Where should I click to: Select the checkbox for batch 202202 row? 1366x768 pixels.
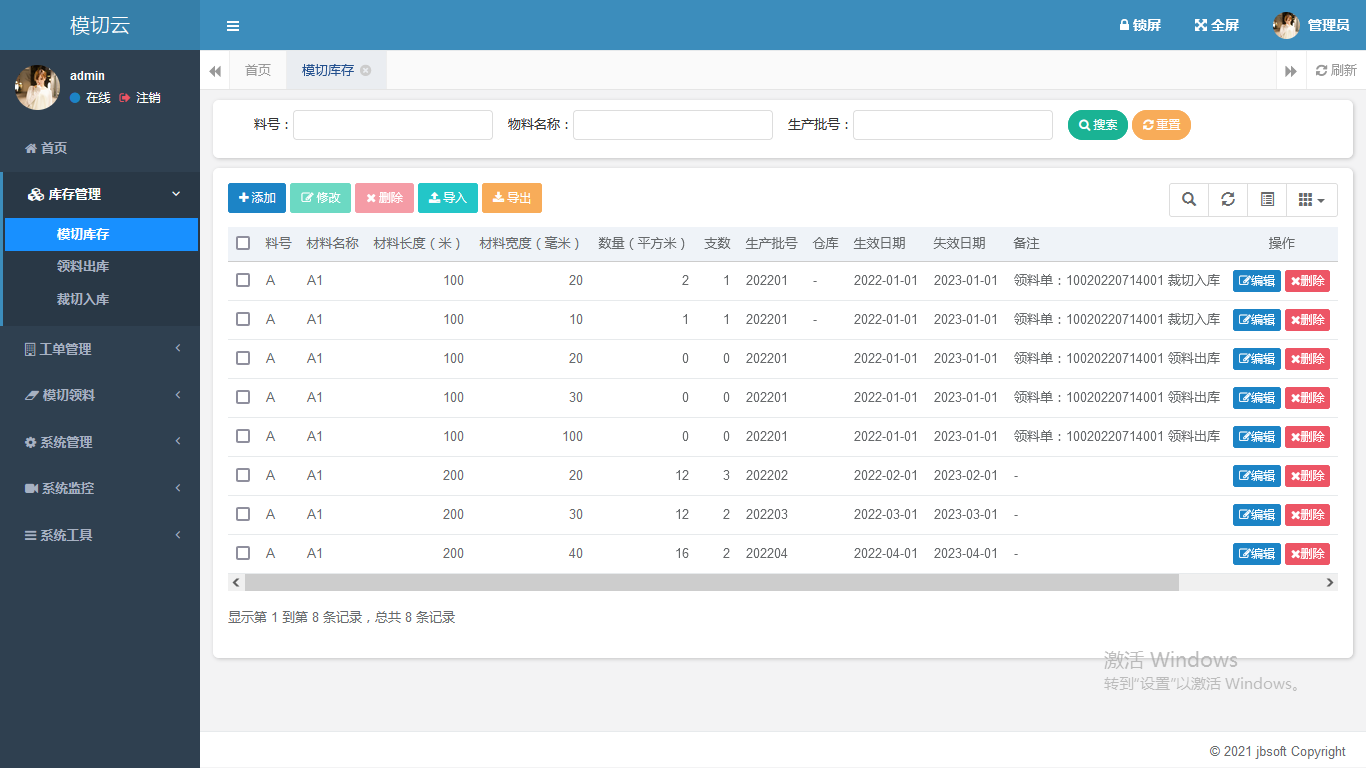(243, 475)
